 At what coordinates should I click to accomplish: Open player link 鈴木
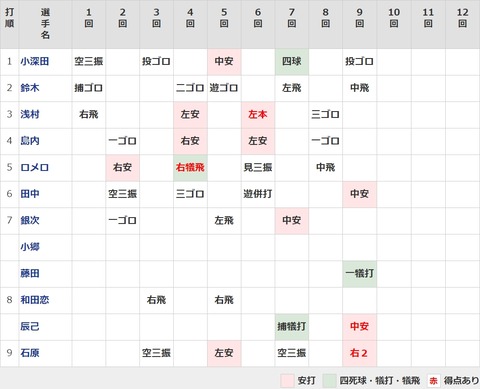point(30,88)
